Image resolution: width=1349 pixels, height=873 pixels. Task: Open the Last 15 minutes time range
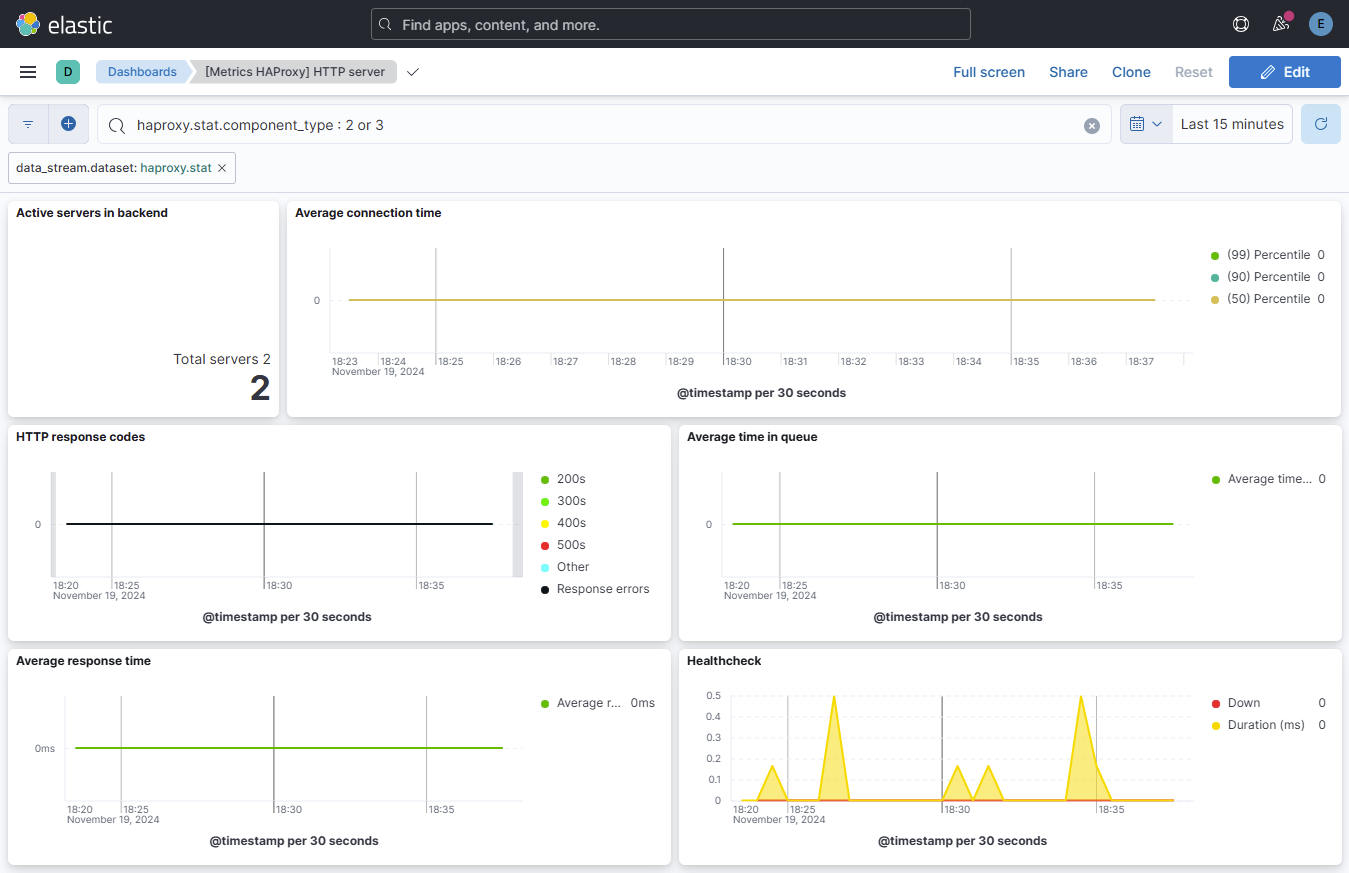1232,124
